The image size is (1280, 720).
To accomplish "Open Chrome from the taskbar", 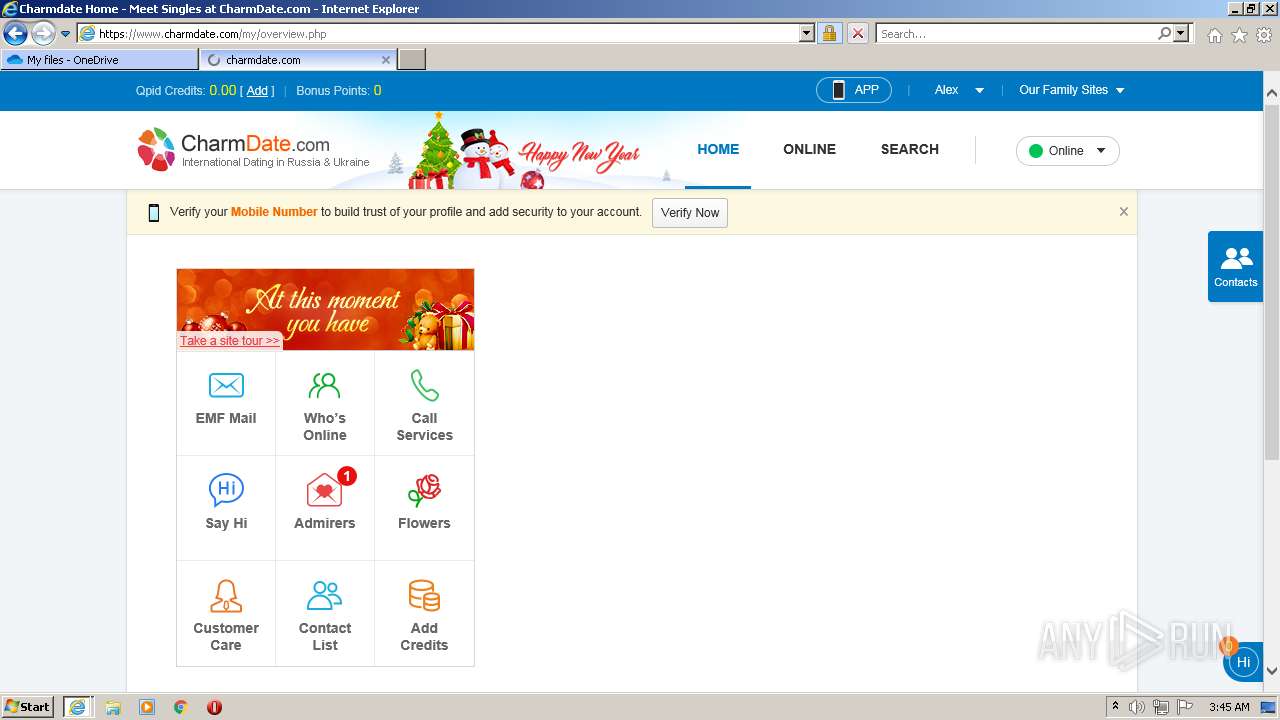I will 180,707.
